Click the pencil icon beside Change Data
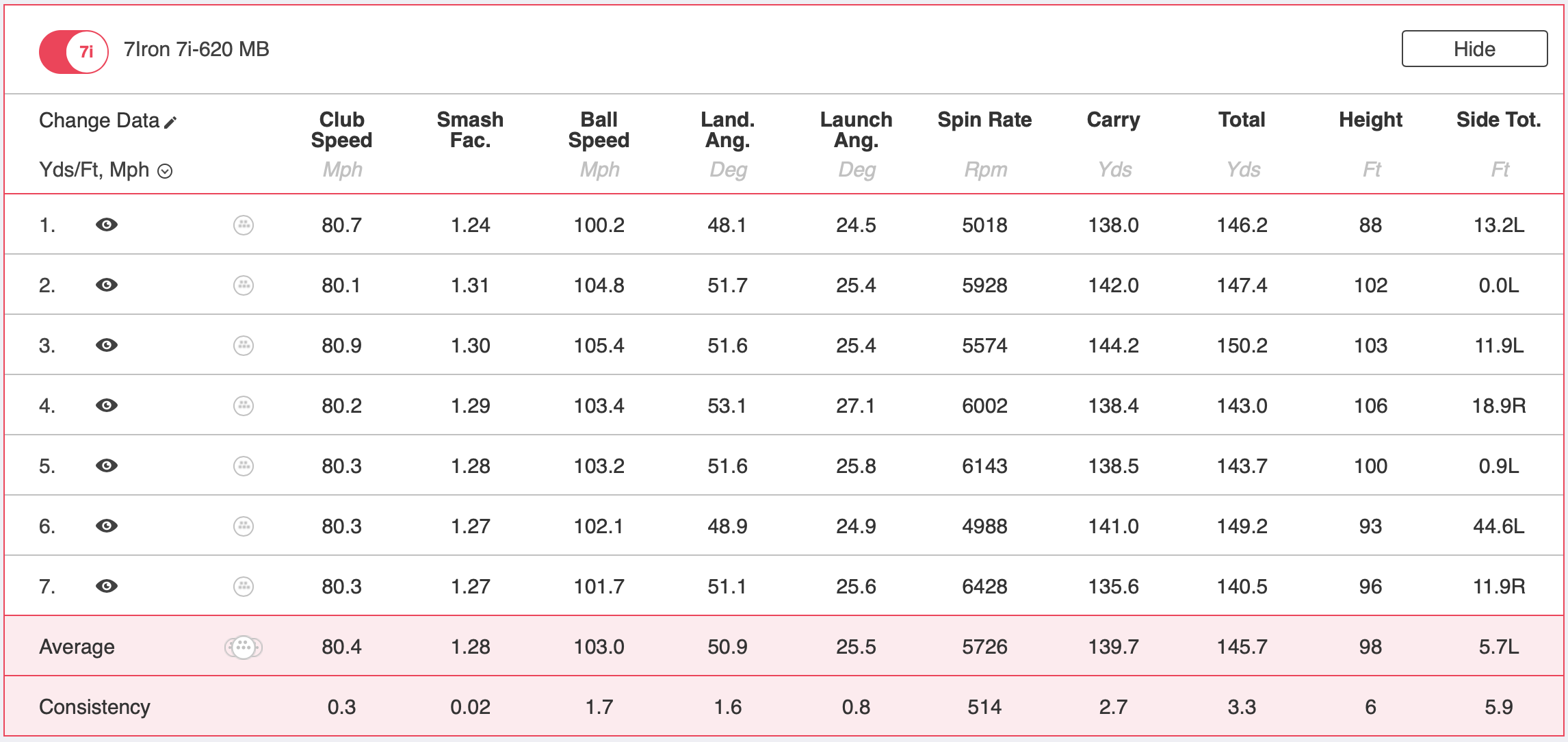This screenshot has width=1568, height=742. coord(170,122)
